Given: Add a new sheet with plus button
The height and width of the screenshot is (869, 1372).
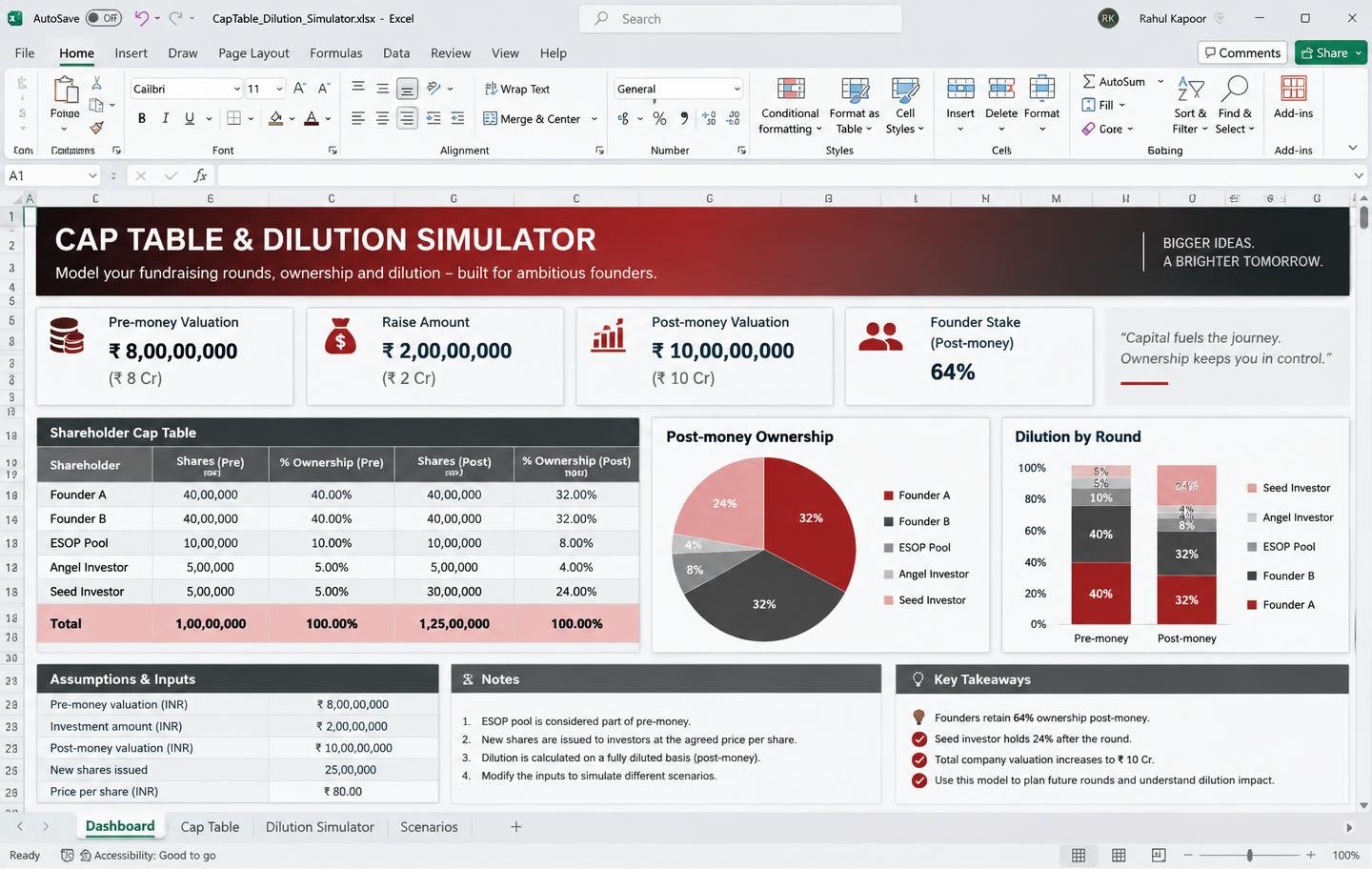Looking at the screenshot, I should click(515, 827).
